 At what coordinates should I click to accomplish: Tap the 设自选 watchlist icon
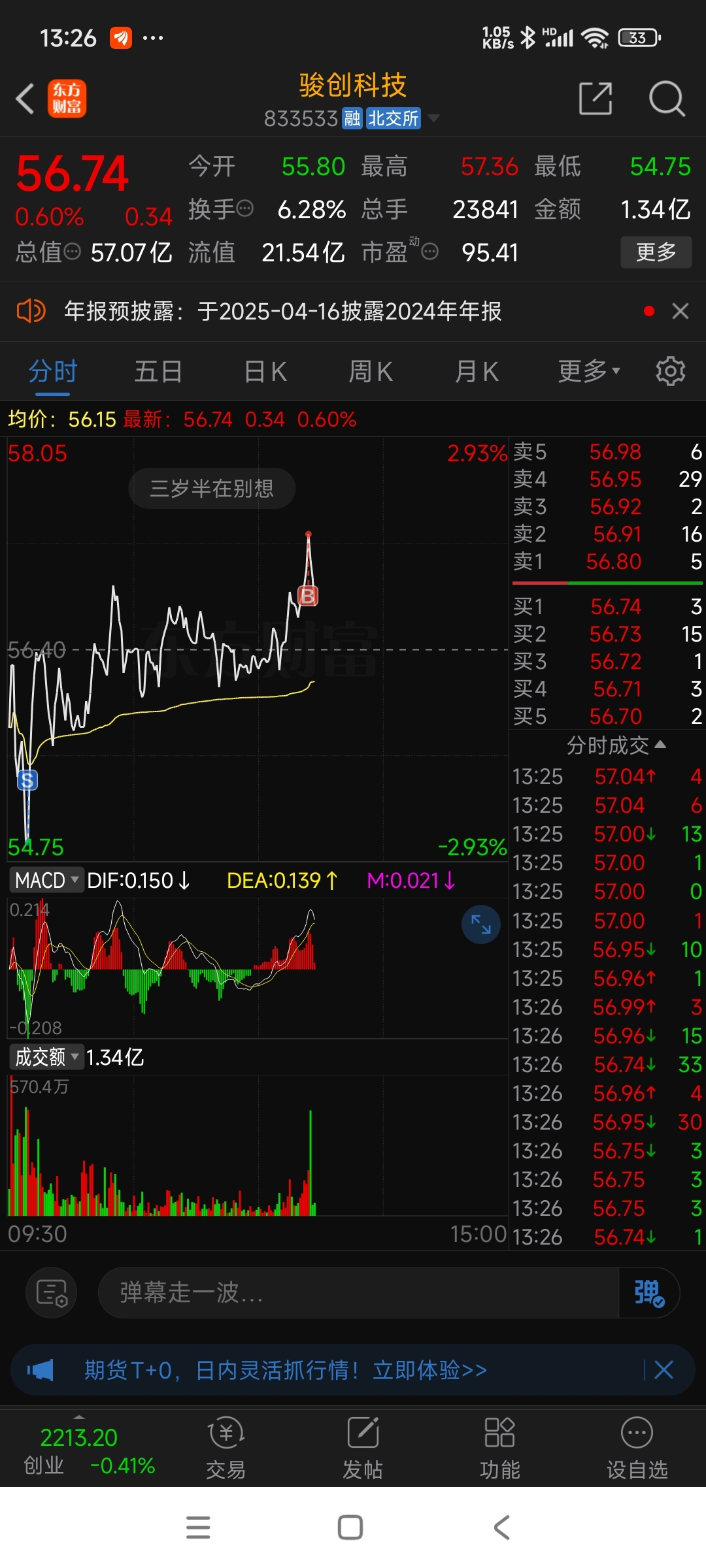pos(637,1447)
